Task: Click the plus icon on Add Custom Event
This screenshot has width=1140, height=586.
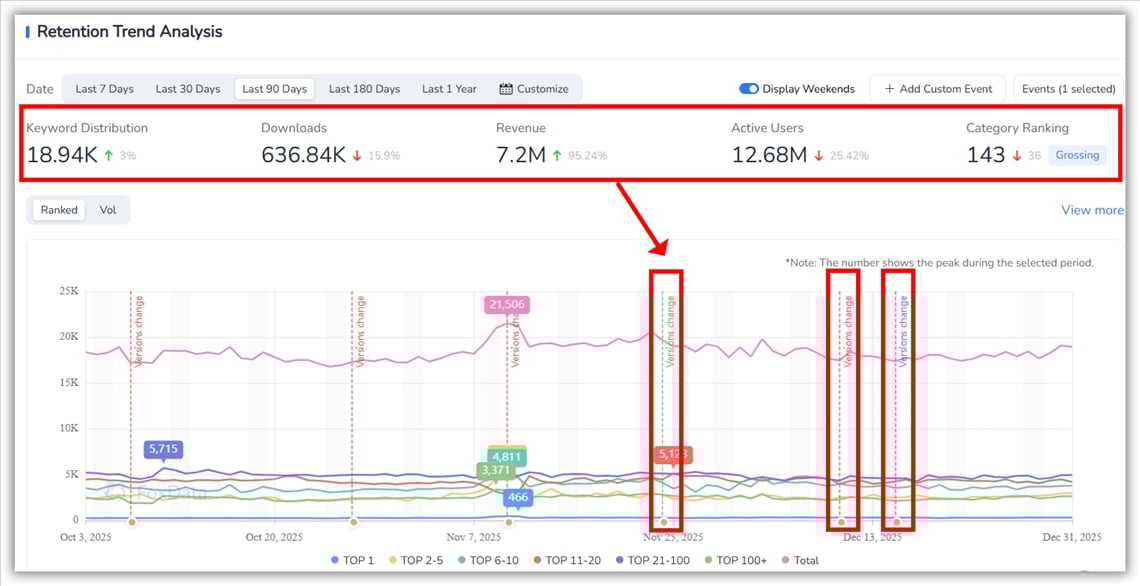Action: coord(889,89)
